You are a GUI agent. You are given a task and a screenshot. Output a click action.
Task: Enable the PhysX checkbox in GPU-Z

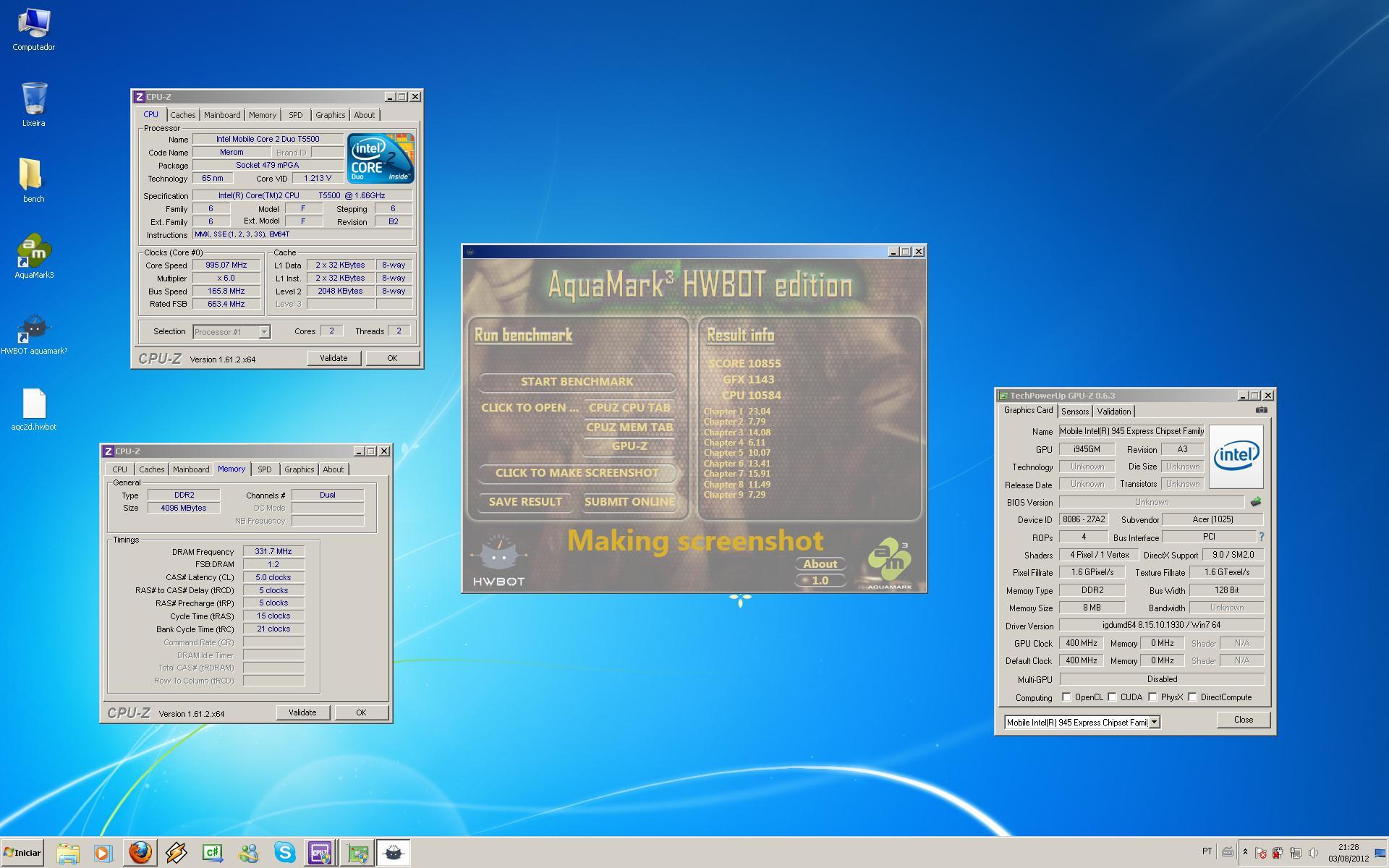click(x=1152, y=697)
